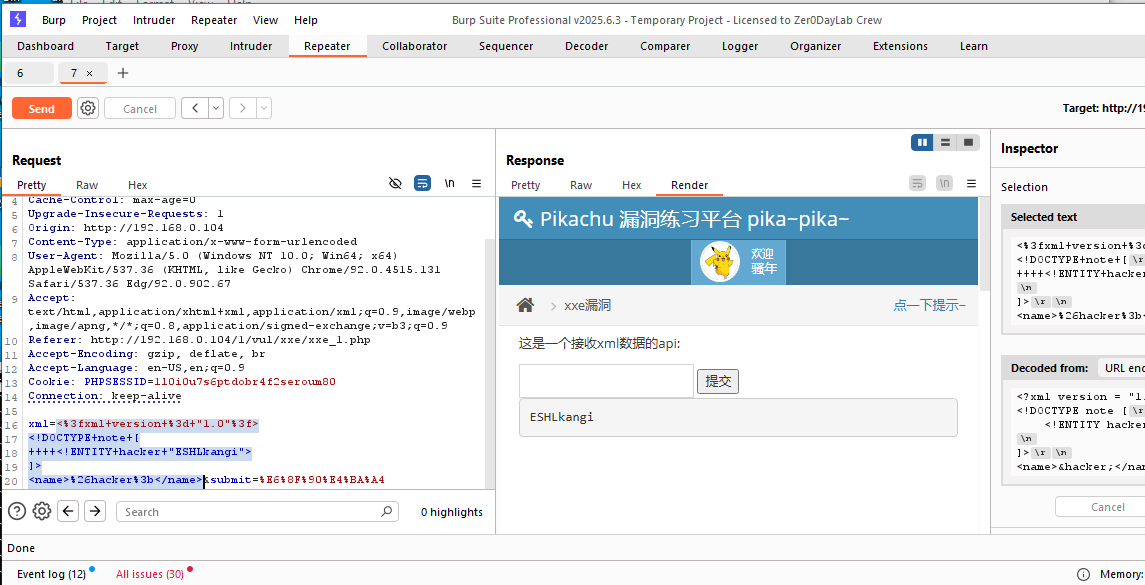Jump to next search match arrow
This screenshot has width=1145, height=585.
click(x=95, y=511)
